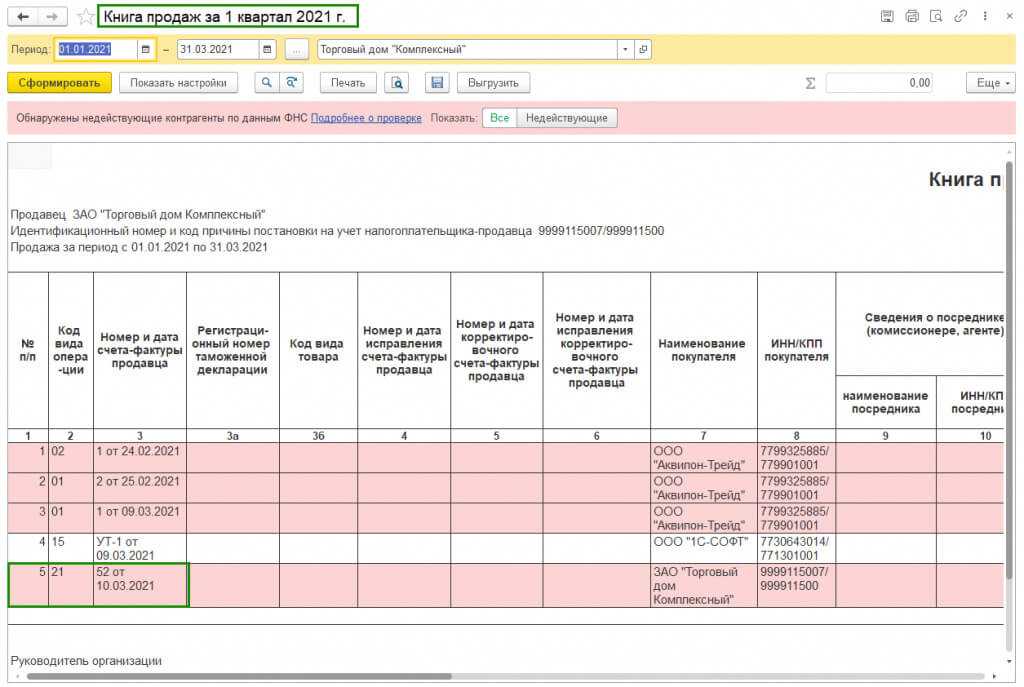
Task: Click the print preview icon
Action: [397, 83]
